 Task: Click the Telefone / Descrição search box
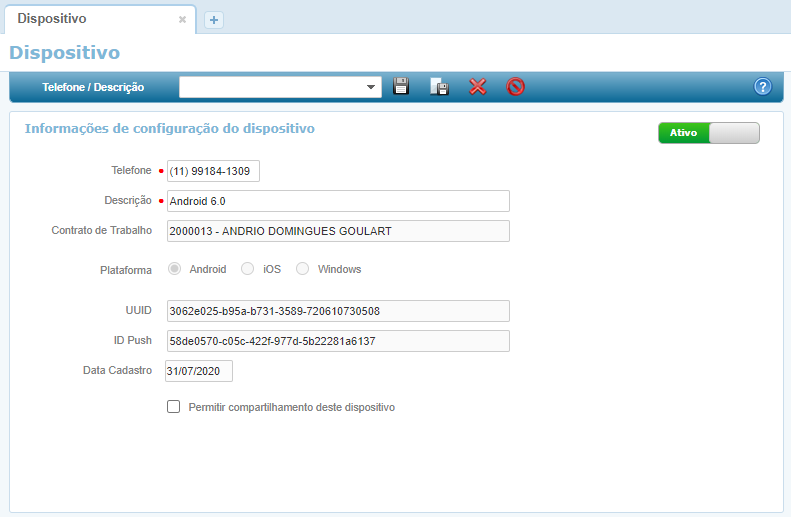[x=270, y=87]
